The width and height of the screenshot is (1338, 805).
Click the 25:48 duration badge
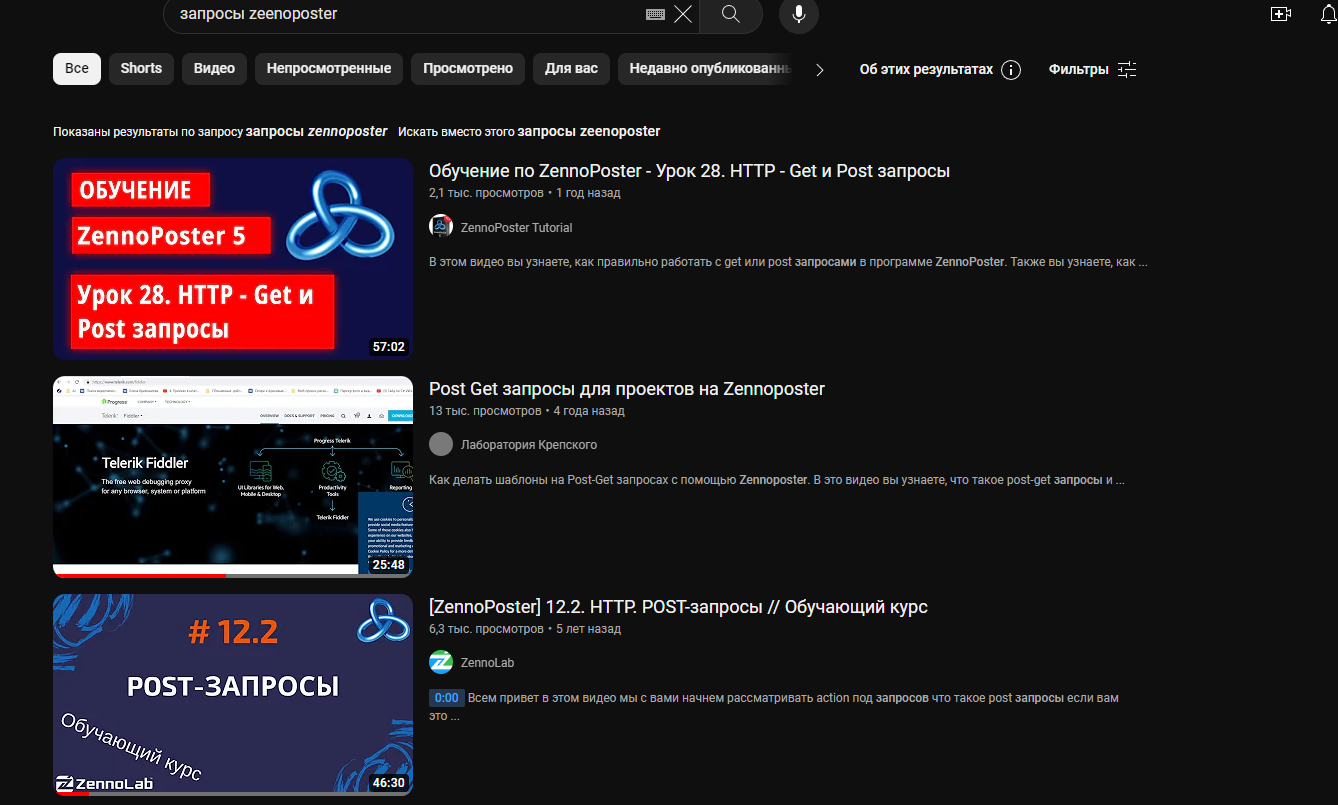tap(389, 565)
